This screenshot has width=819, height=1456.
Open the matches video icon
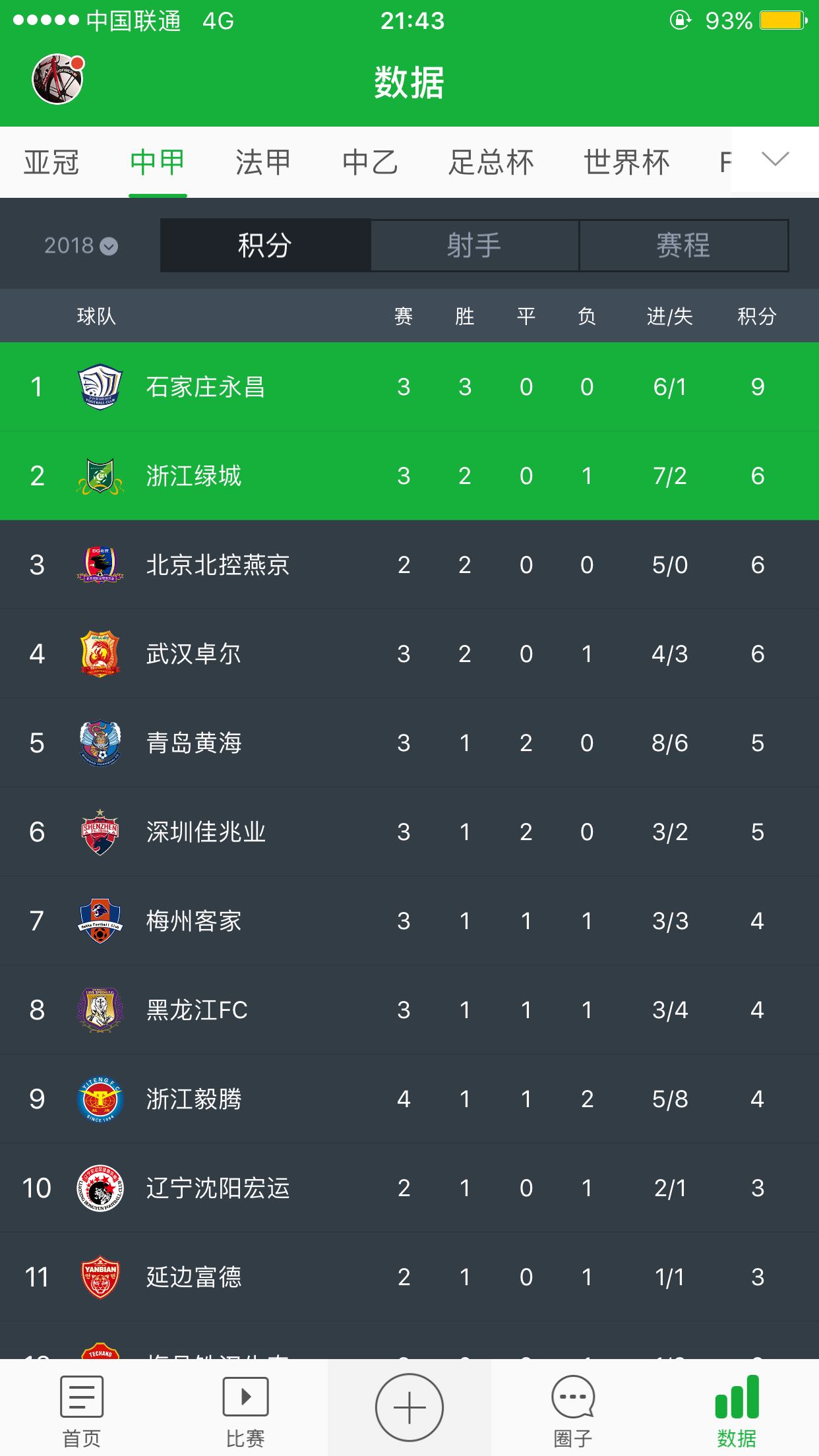245,1397
